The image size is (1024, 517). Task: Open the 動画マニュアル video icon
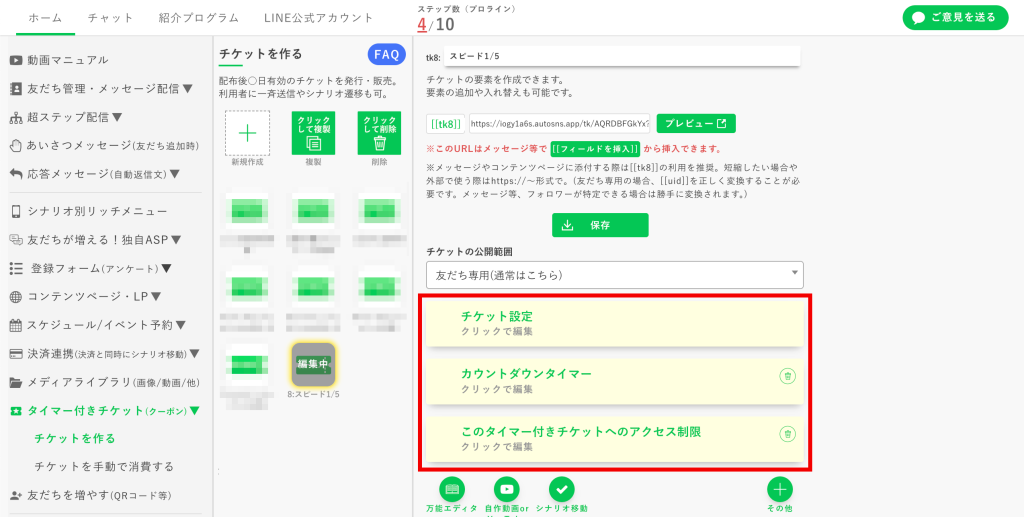(16, 60)
